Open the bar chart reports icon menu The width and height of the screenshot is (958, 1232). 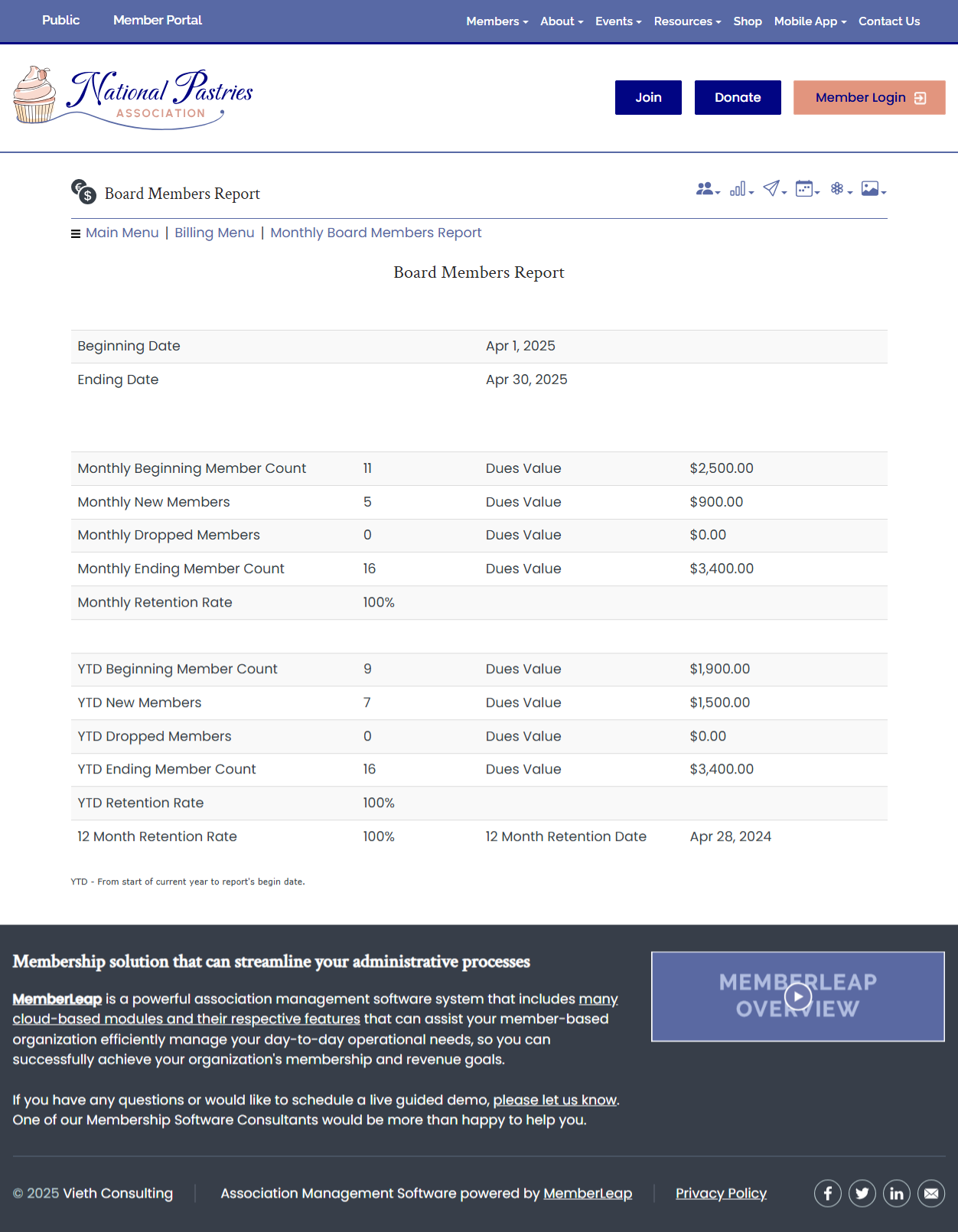(741, 189)
